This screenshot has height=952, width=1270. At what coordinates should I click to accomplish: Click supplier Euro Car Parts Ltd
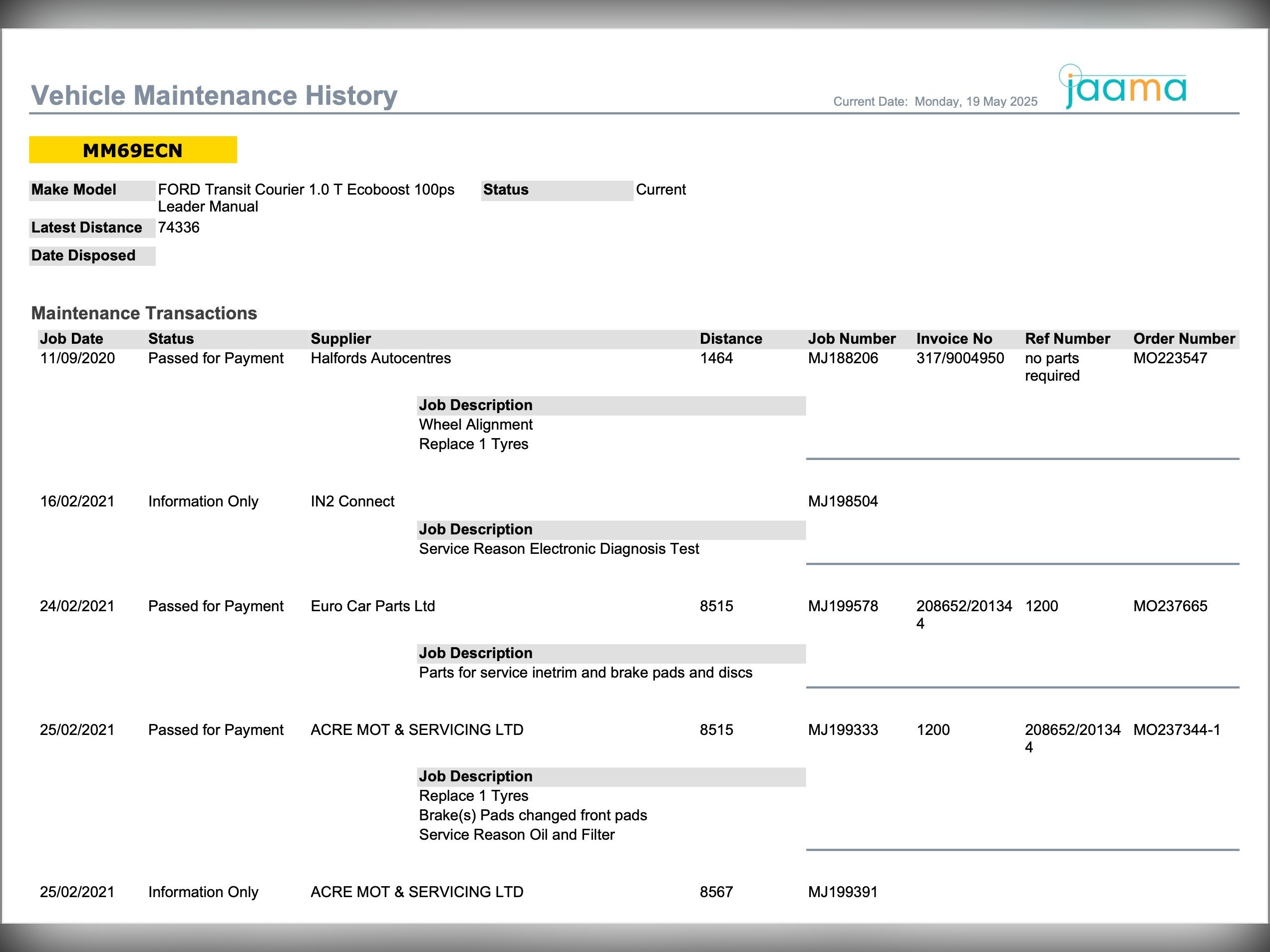(x=372, y=606)
